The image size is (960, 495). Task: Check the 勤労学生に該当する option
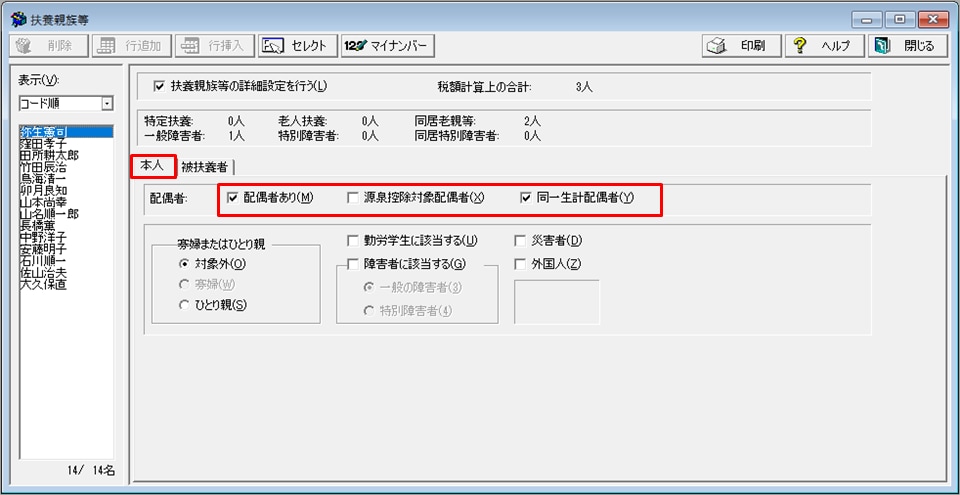(353, 240)
